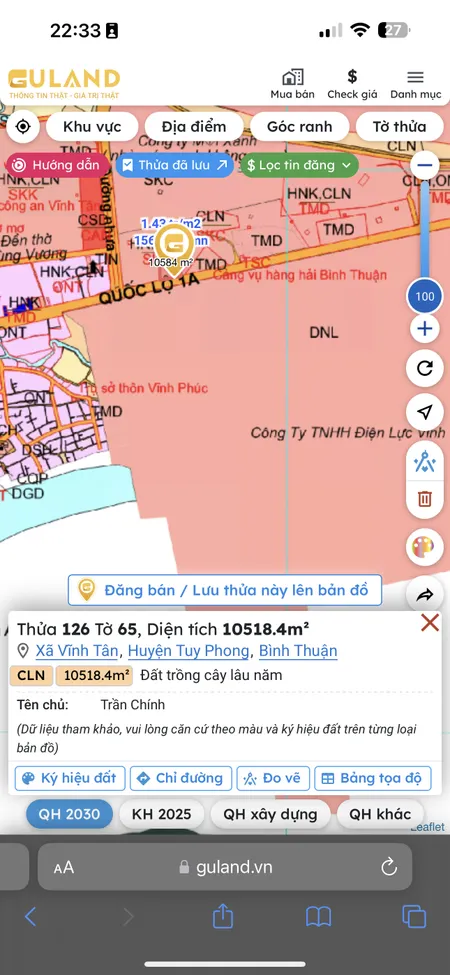The image size is (450, 975).
Task: Tap Cảng vụ hàng hải Bình Thuận label
Action: point(300,275)
